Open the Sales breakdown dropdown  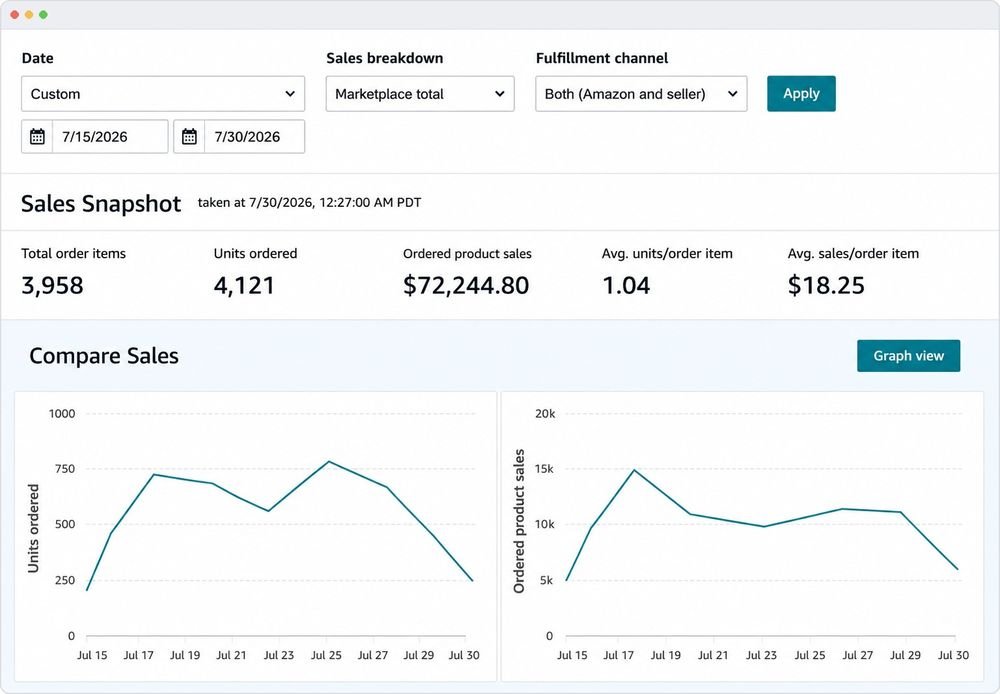click(420, 94)
